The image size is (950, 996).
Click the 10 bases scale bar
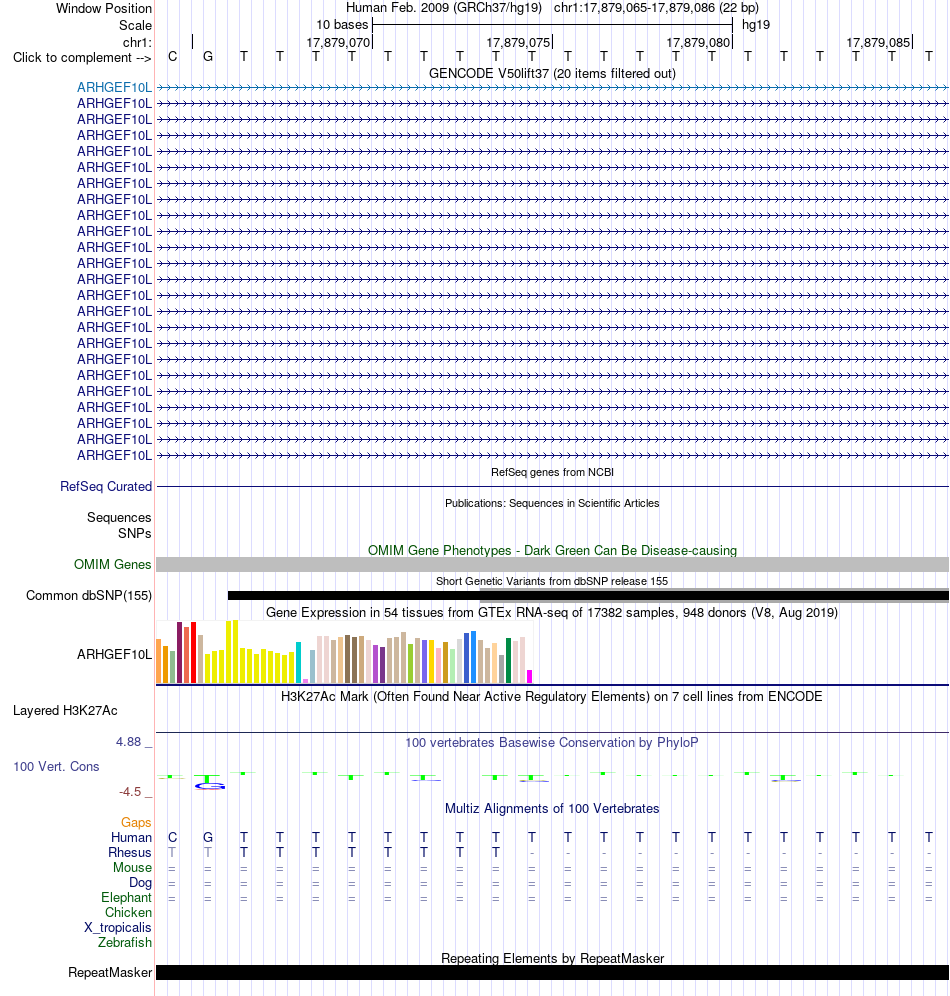tap(552, 25)
